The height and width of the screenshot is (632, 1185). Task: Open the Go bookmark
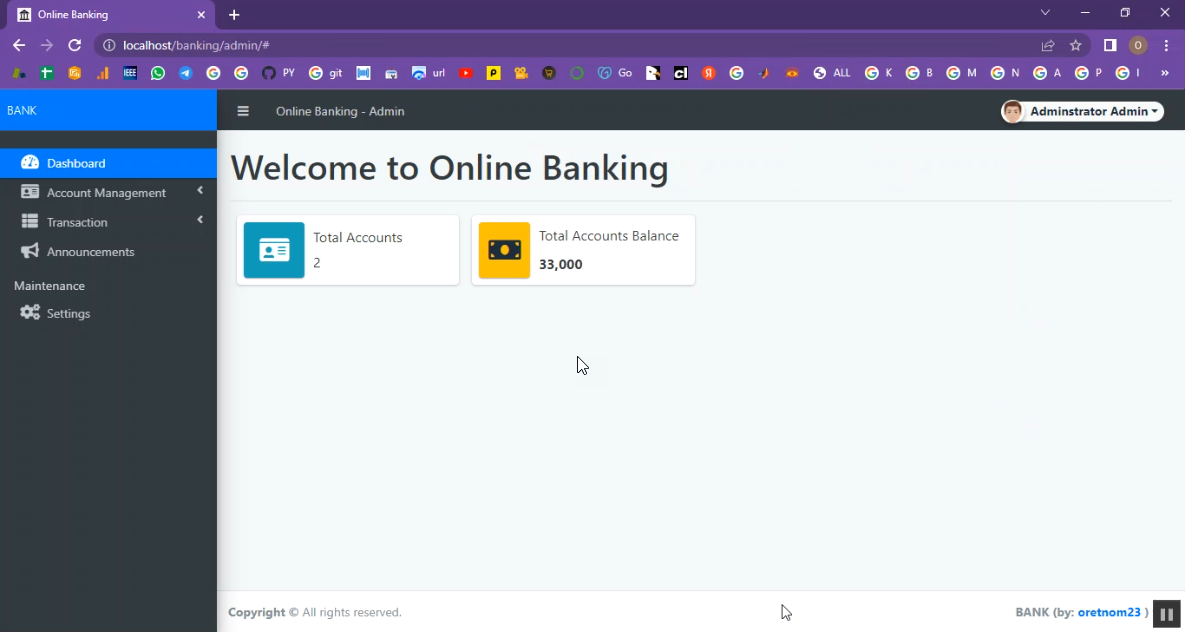pos(614,73)
